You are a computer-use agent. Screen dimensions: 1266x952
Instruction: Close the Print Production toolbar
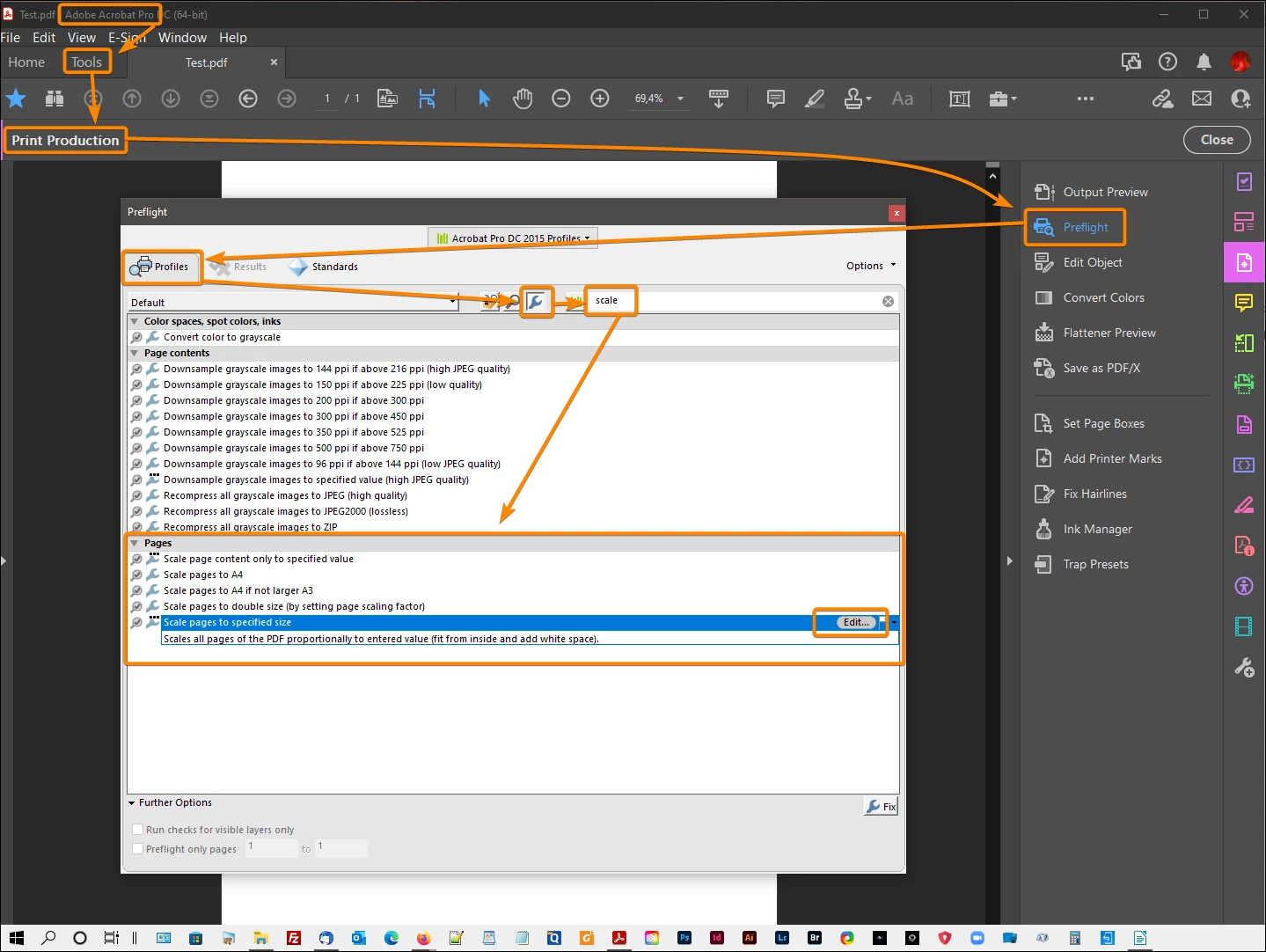1217,140
